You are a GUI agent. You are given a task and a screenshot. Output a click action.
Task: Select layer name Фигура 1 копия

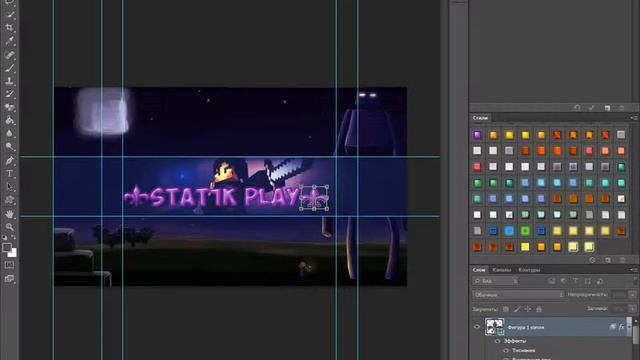coord(526,327)
